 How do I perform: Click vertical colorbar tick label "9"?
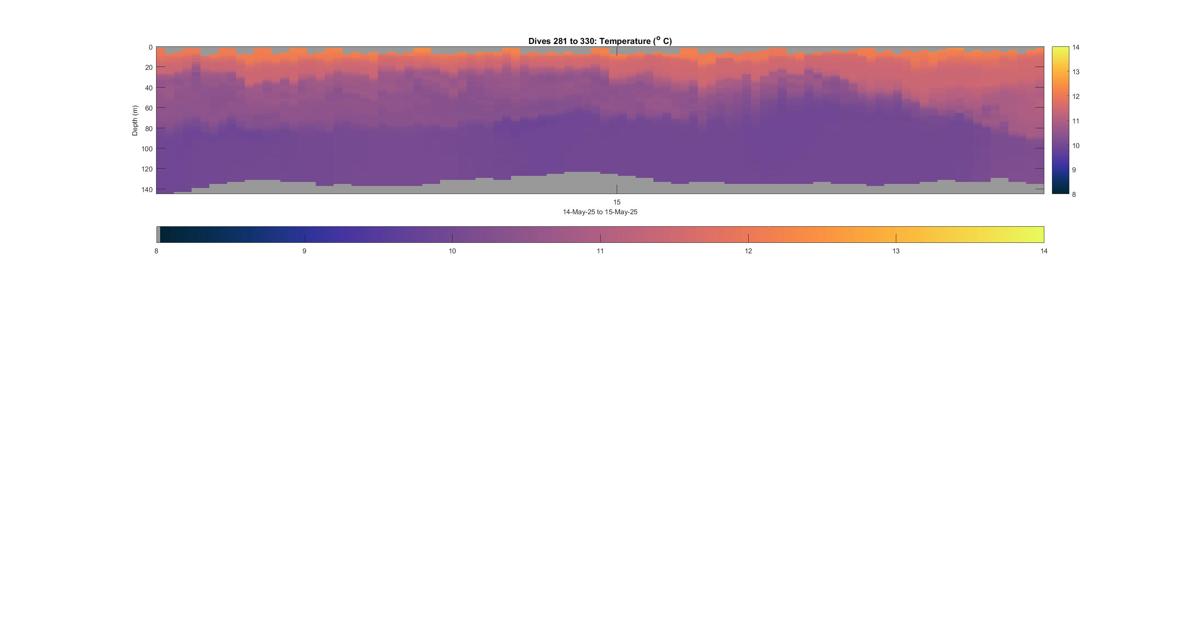click(1074, 170)
